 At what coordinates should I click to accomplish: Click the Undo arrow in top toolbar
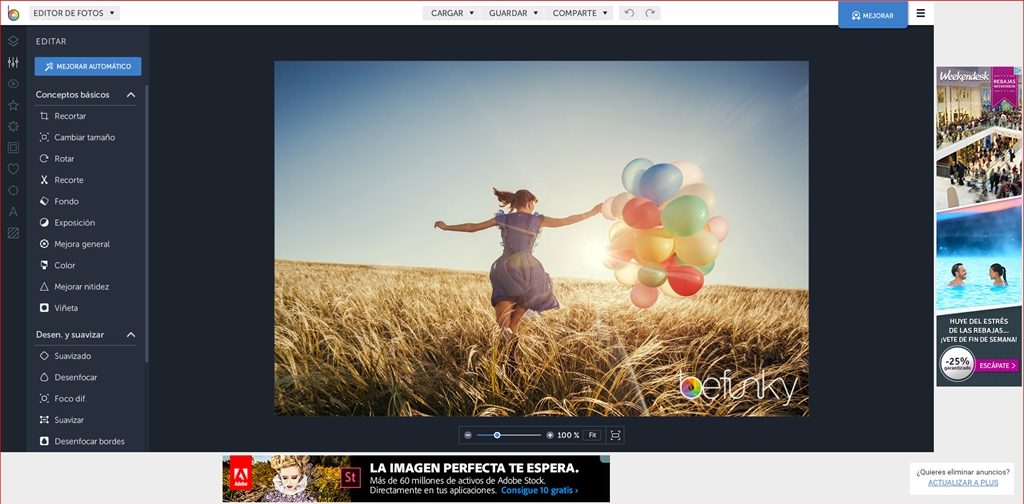629,13
